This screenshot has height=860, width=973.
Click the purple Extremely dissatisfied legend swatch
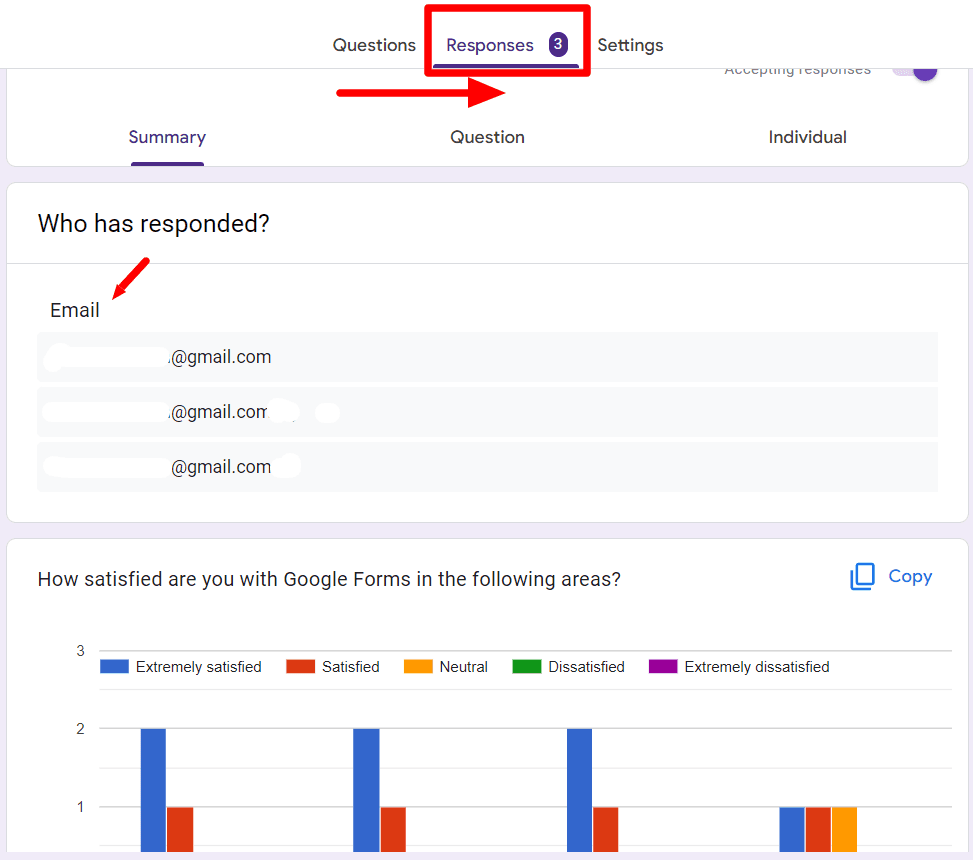click(663, 666)
